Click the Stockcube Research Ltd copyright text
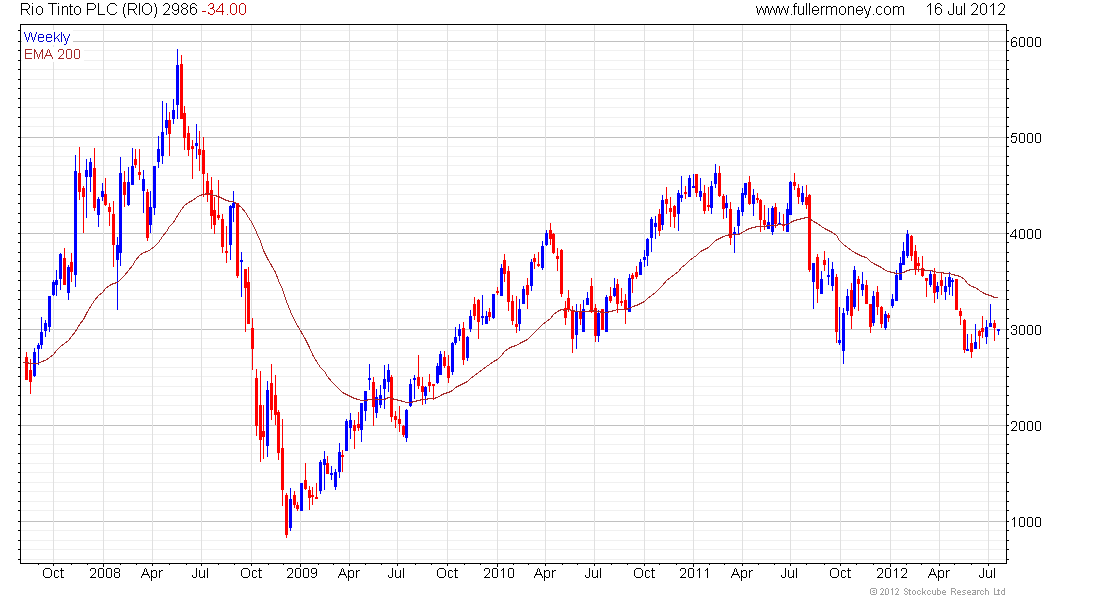 937,592
